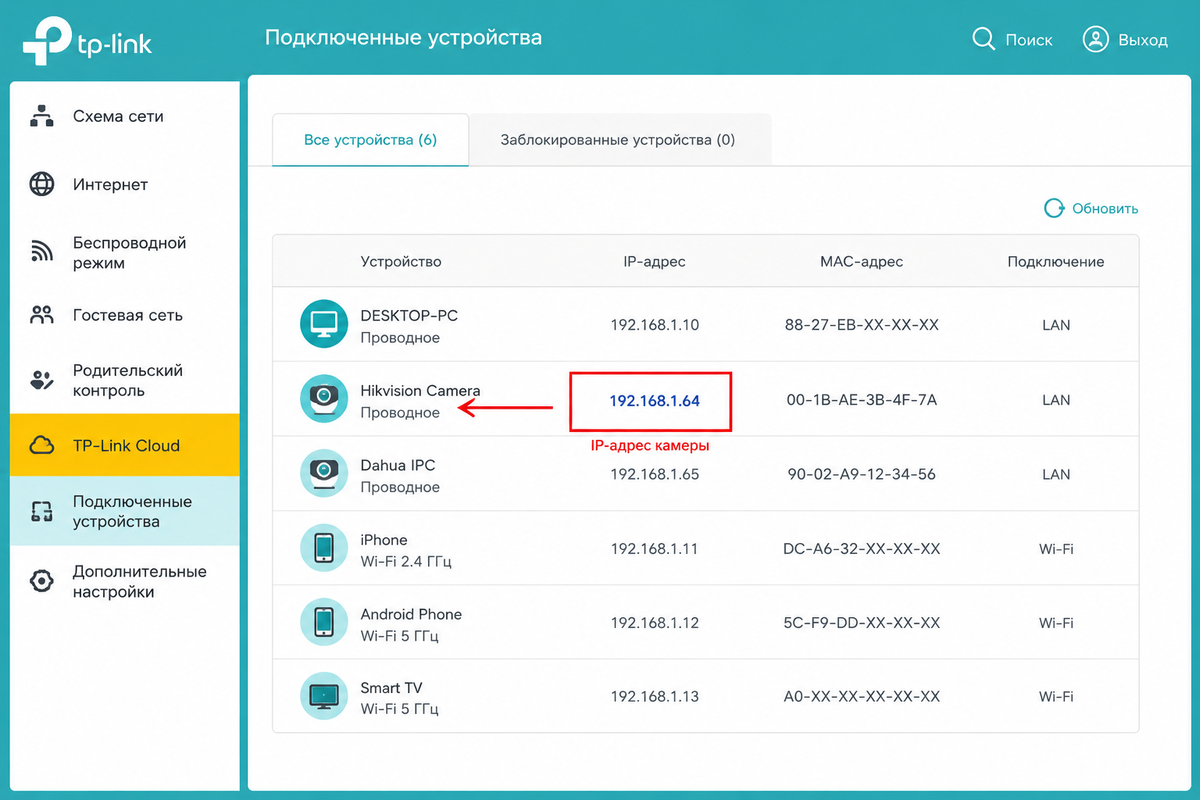Switch to Заблокированные устройства (0) tab
Screen dimensions: 1200x800
618,140
